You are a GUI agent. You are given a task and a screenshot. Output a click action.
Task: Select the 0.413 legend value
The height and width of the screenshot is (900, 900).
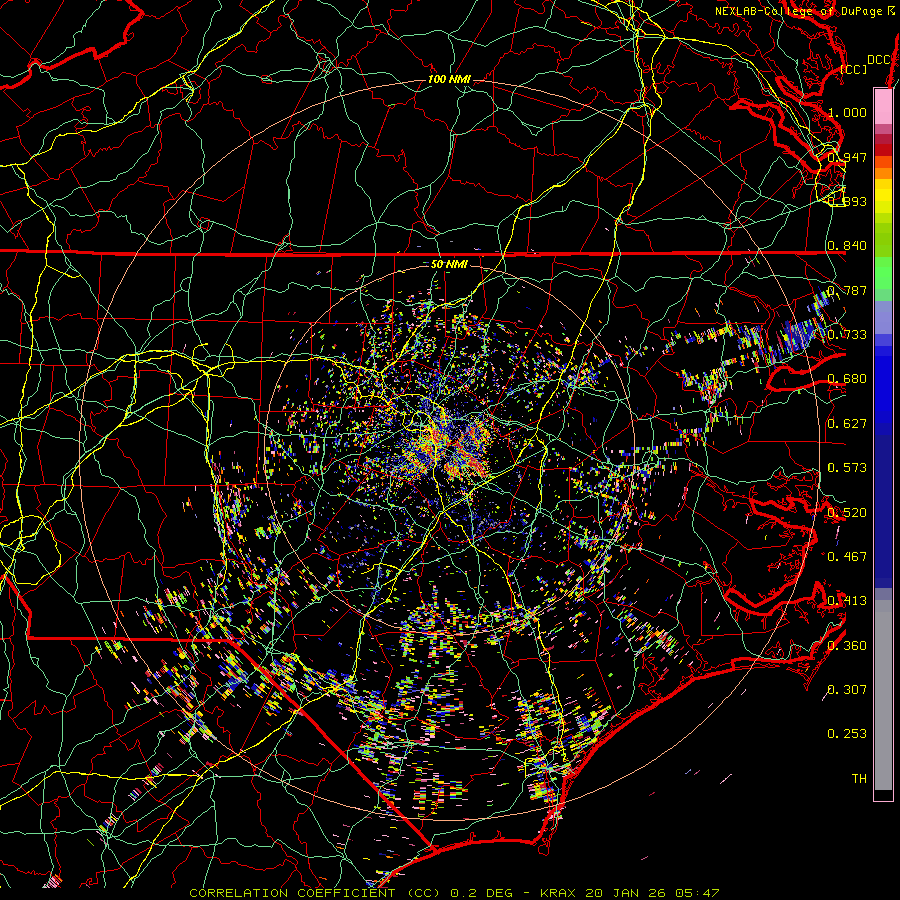(847, 600)
